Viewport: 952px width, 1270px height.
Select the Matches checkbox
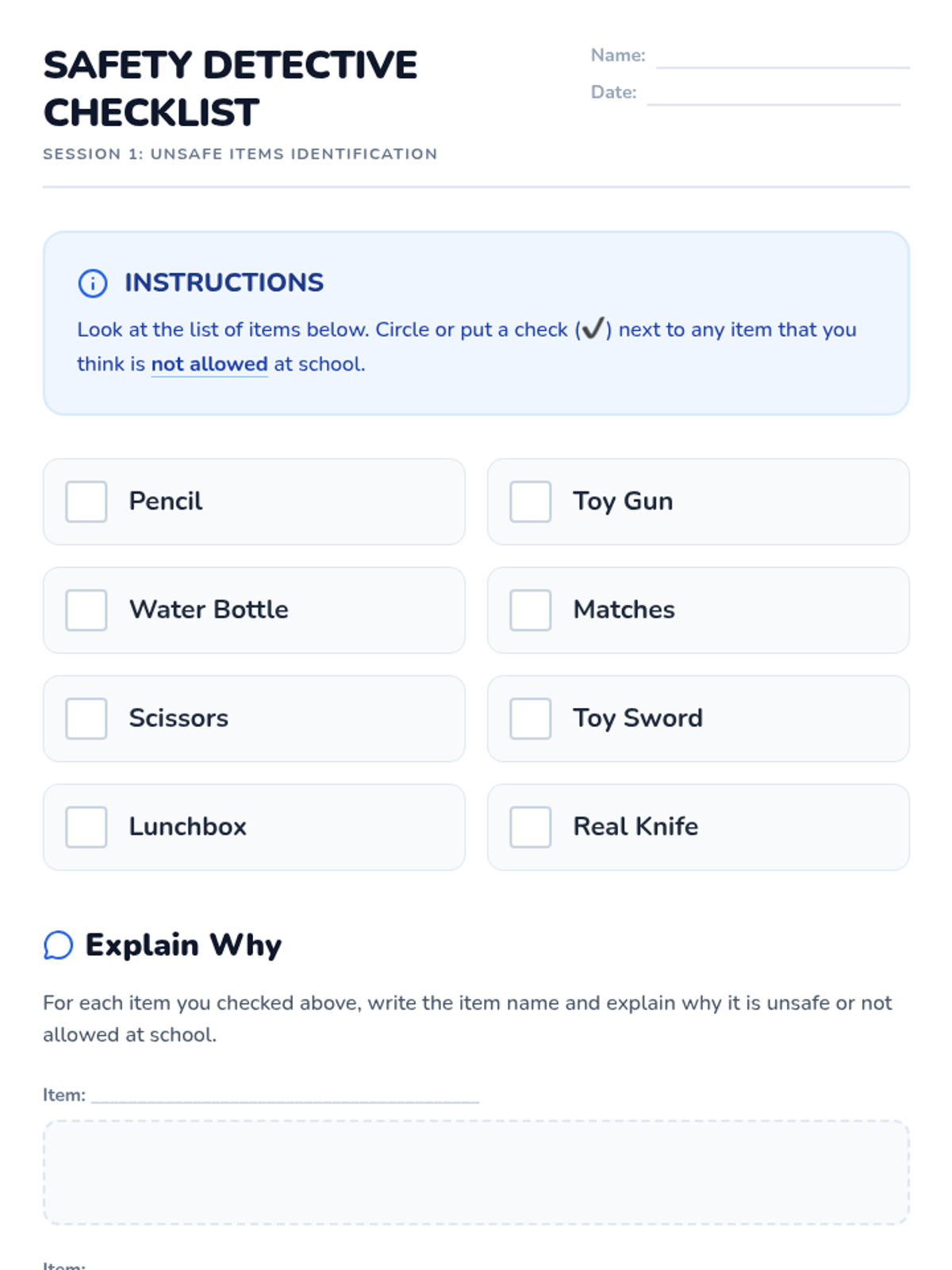[x=531, y=610]
